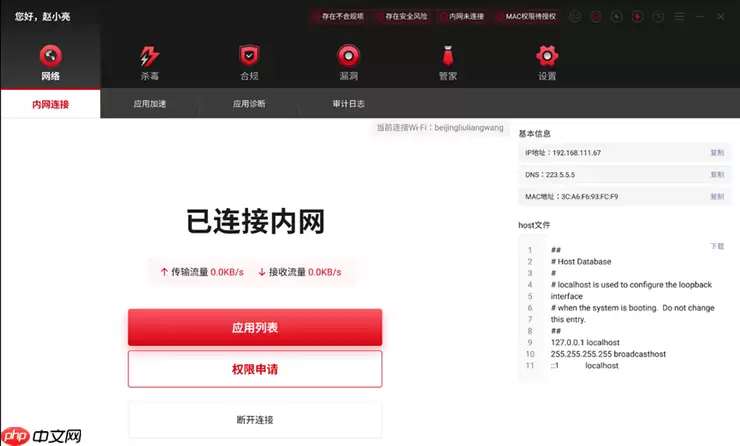
Task: Click the 您好，赵小亮 user greeting
Action: (x=42, y=17)
